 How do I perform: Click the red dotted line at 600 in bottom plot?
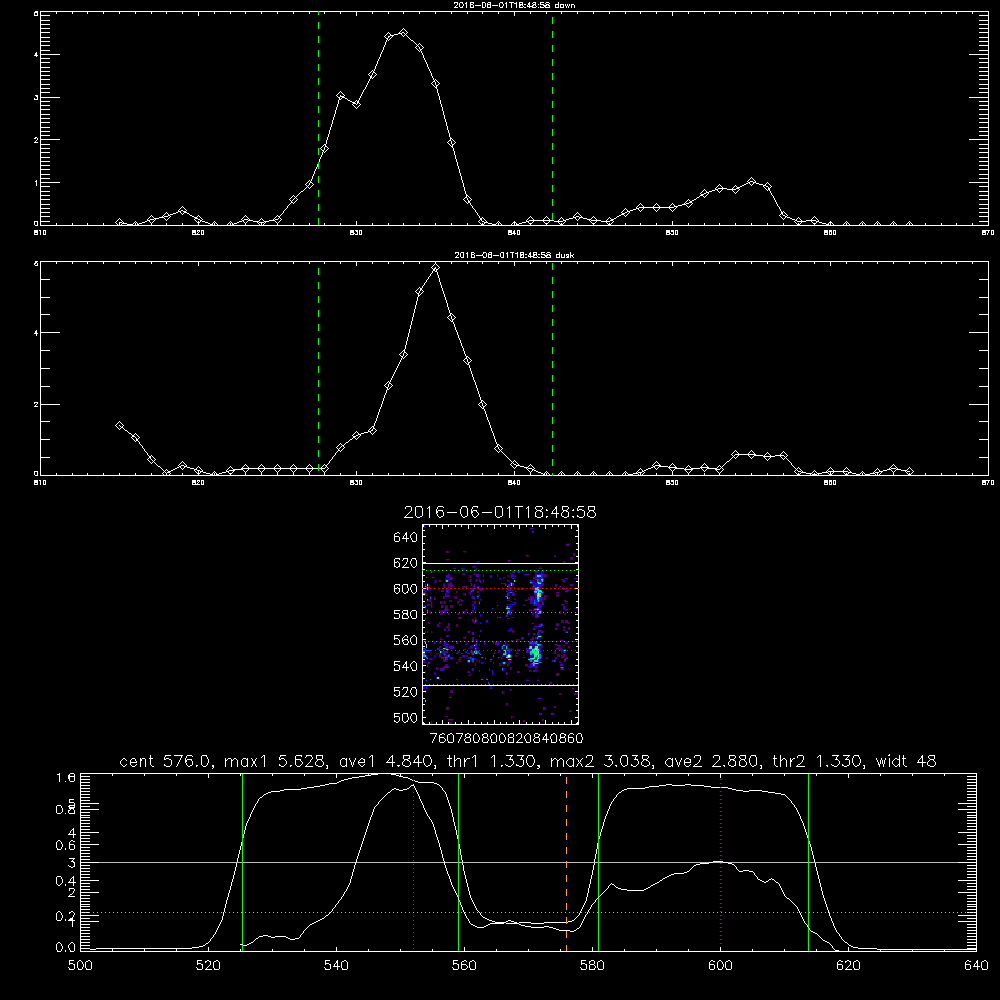pyautogui.click(x=721, y=861)
